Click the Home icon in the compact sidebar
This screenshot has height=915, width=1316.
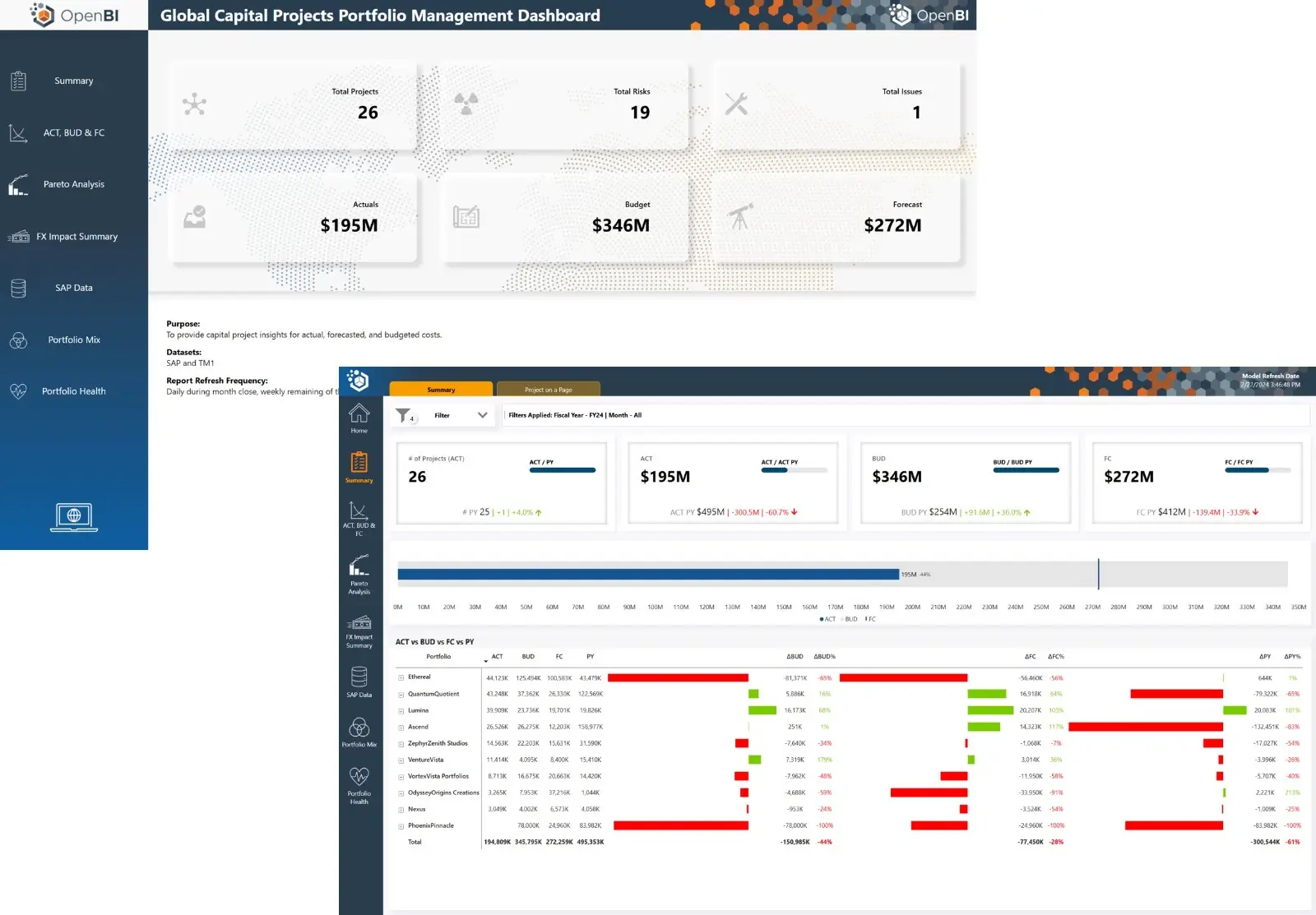point(359,418)
